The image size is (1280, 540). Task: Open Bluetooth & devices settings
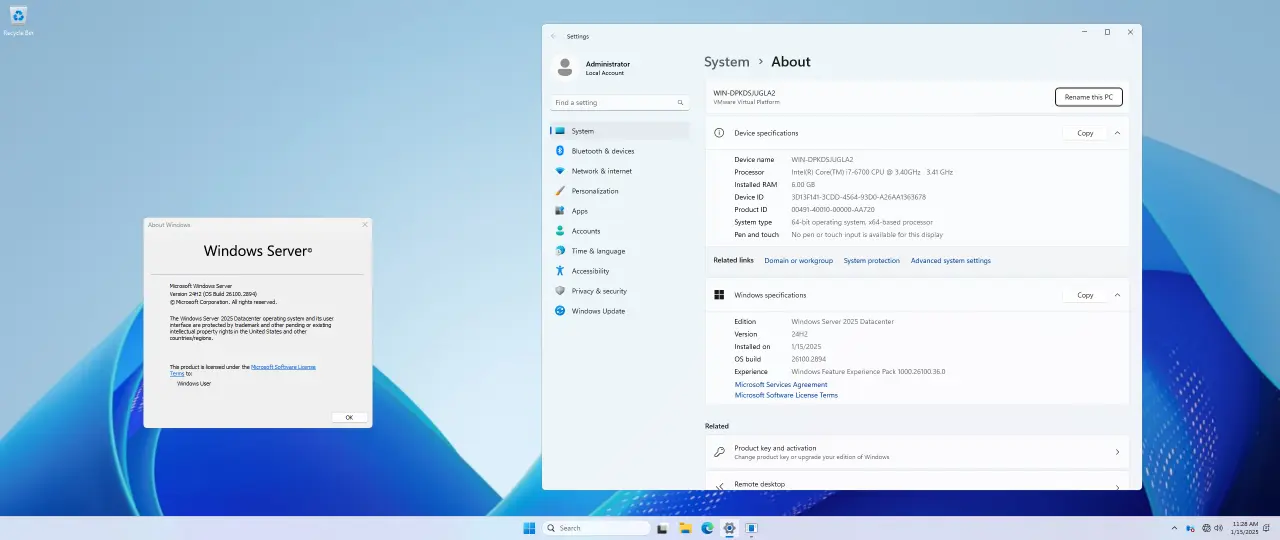tap(619, 151)
